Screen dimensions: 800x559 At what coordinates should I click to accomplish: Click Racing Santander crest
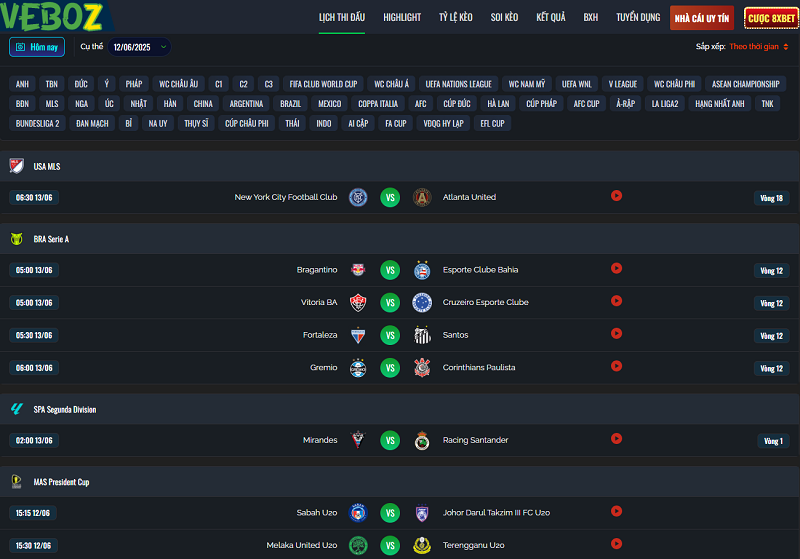coord(422,440)
